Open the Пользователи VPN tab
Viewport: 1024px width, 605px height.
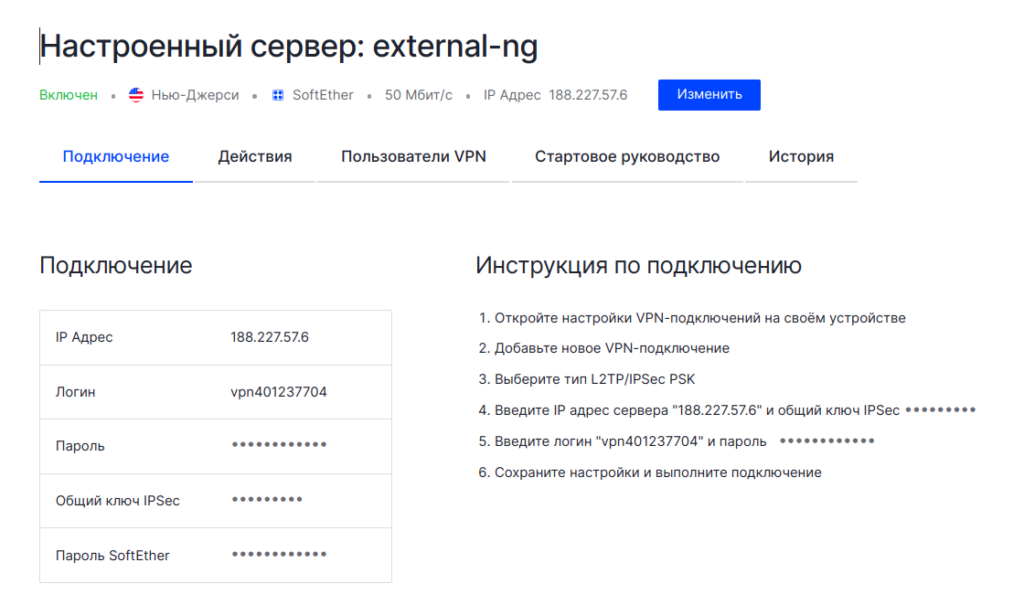(413, 157)
